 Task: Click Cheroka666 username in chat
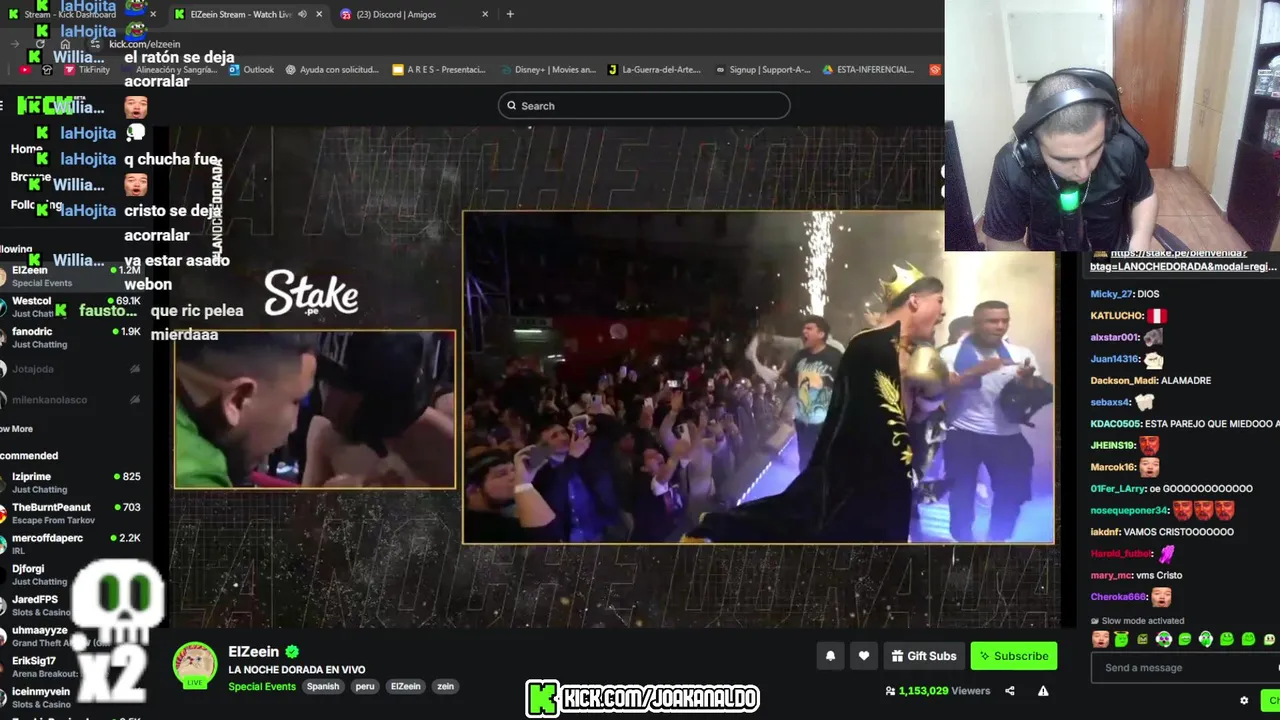[1118, 597]
